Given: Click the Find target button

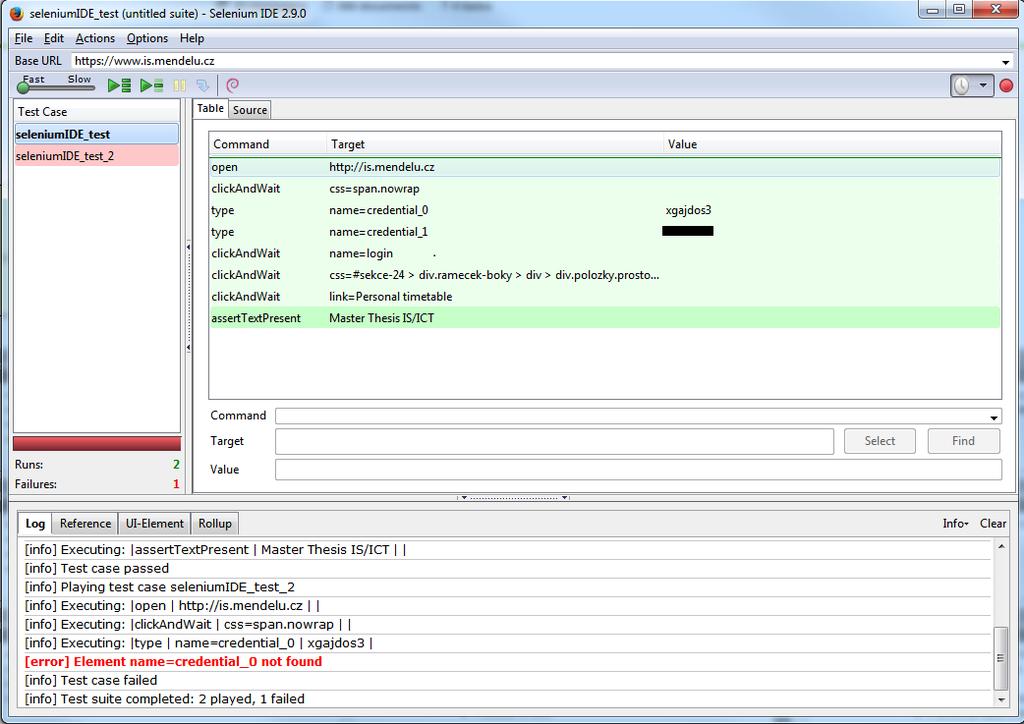Looking at the screenshot, I should tap(963, 441).
